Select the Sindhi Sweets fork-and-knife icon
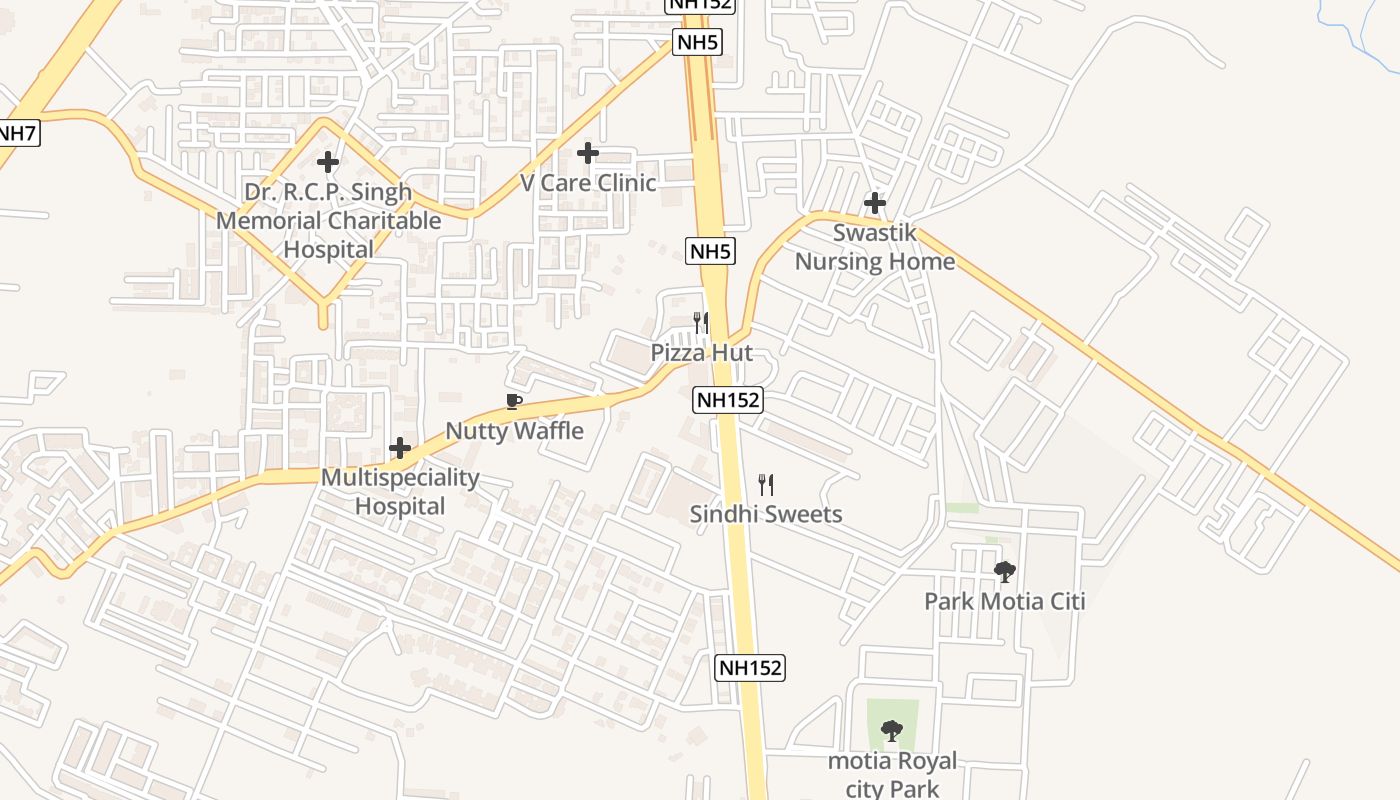 tap(766, 485)
